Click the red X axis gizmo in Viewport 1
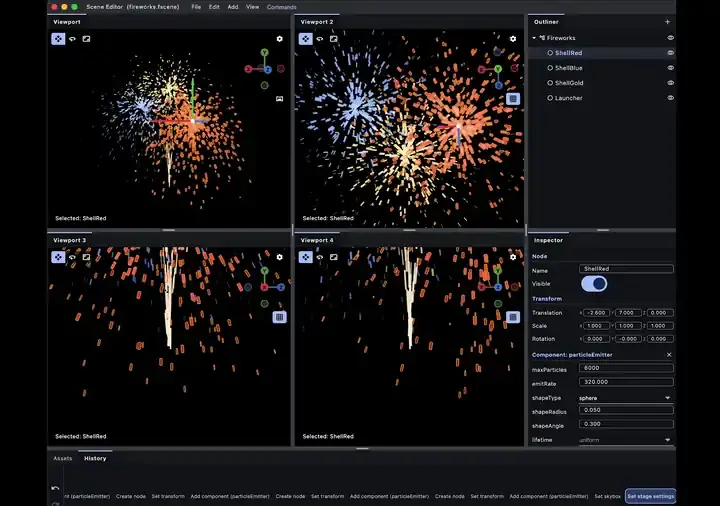Image resolution: width=720 pixels, height=506 pixels. coord(248,69)
